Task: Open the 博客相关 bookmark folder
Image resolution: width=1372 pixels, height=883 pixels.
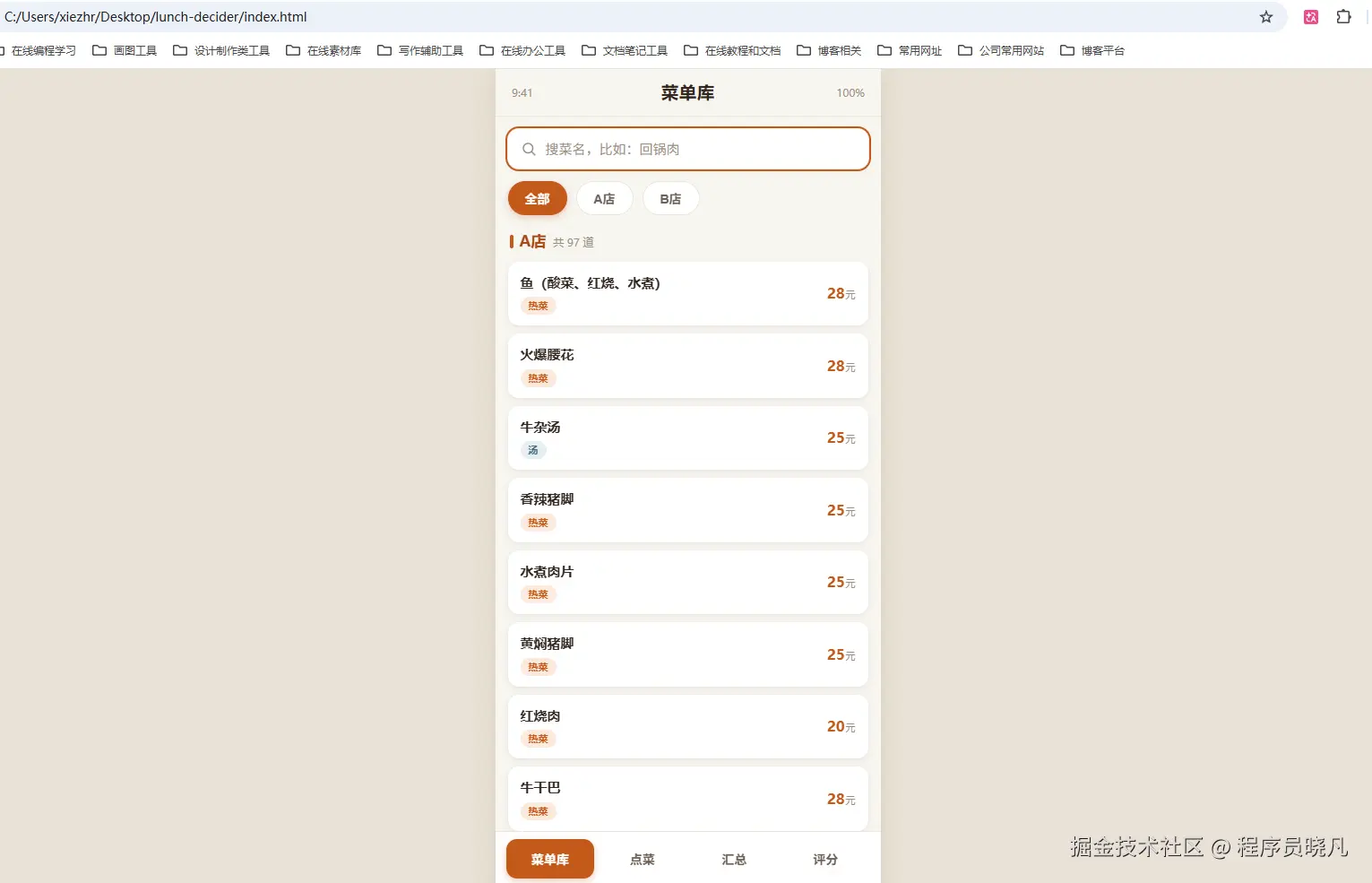Action: tap(829, 50)
